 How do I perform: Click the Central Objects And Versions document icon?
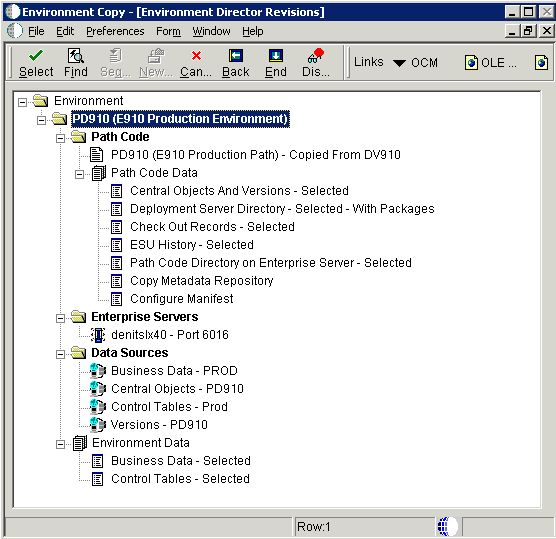(x=117, y=191)
